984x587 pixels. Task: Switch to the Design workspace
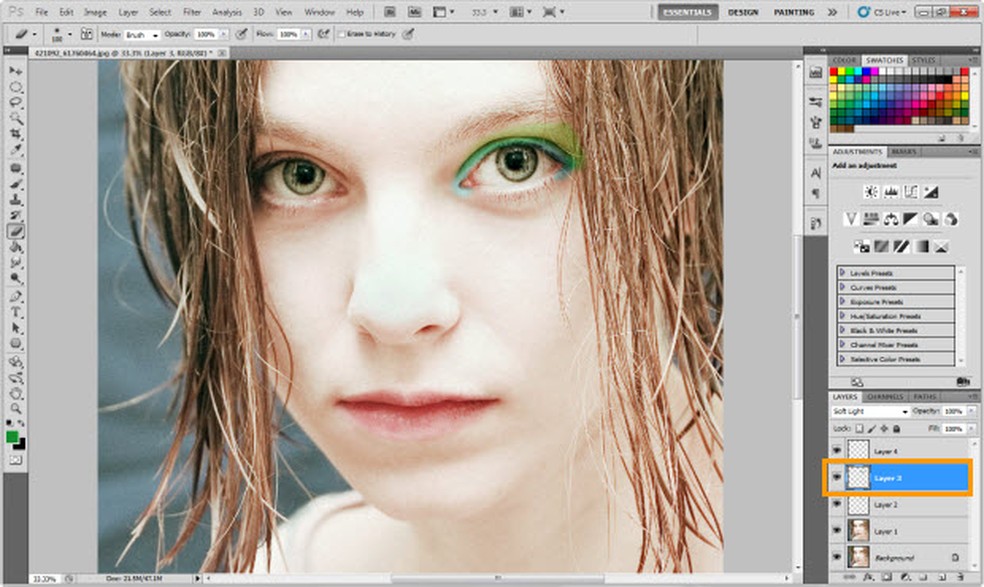[x=742, y=12]
